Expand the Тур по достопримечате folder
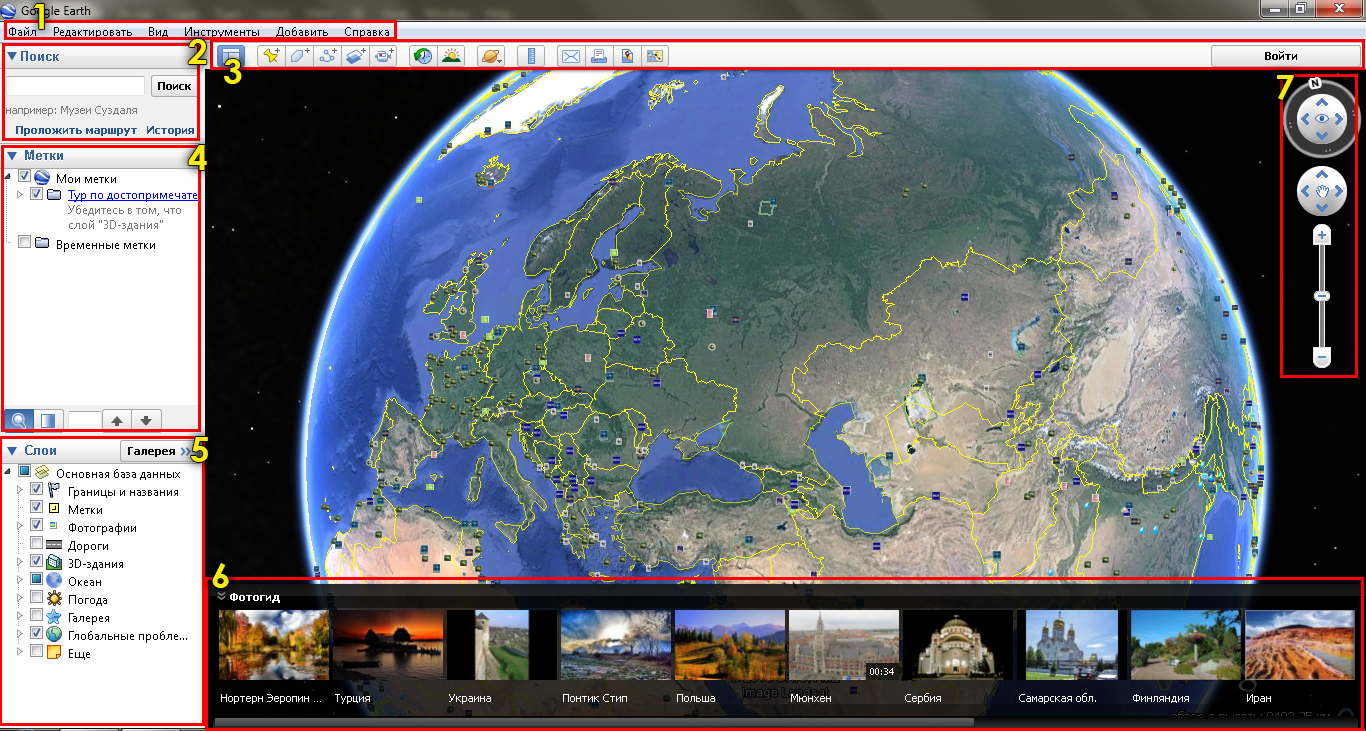The width and height of the screenshot is (1366, 731). coord(20,194)
